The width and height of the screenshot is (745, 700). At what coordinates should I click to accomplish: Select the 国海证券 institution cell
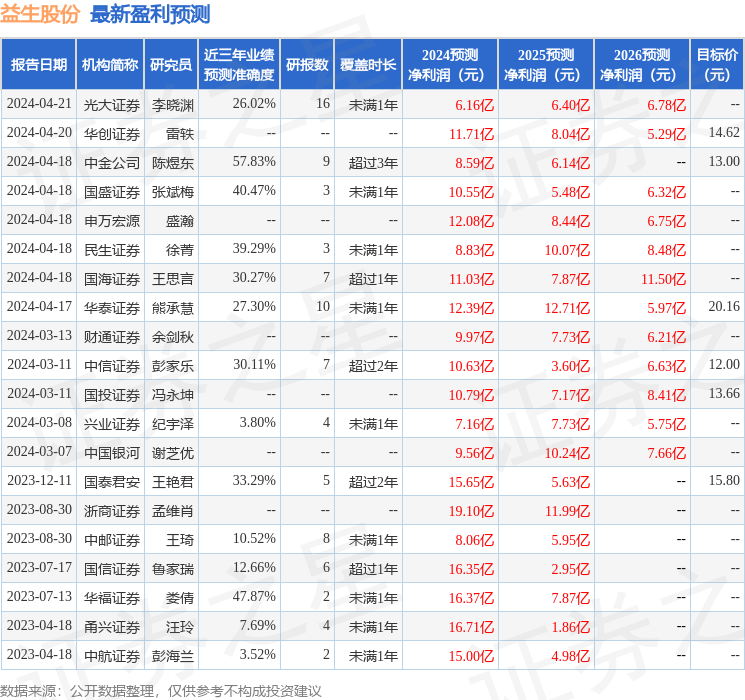(x=112, y=279)
